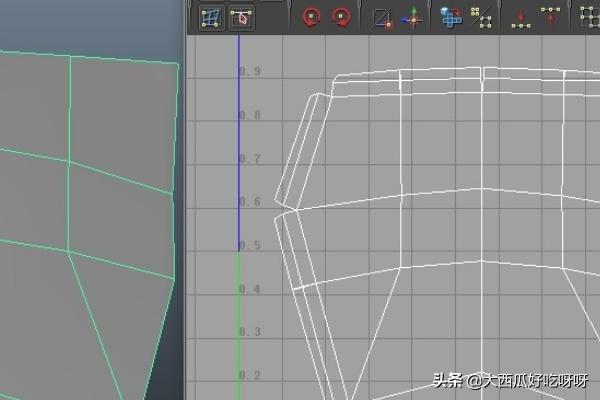The image size is (600, 400).
Task: Click the blue cross-shaped UV icon
Action: pyautogui.click(x=450, y=17)
